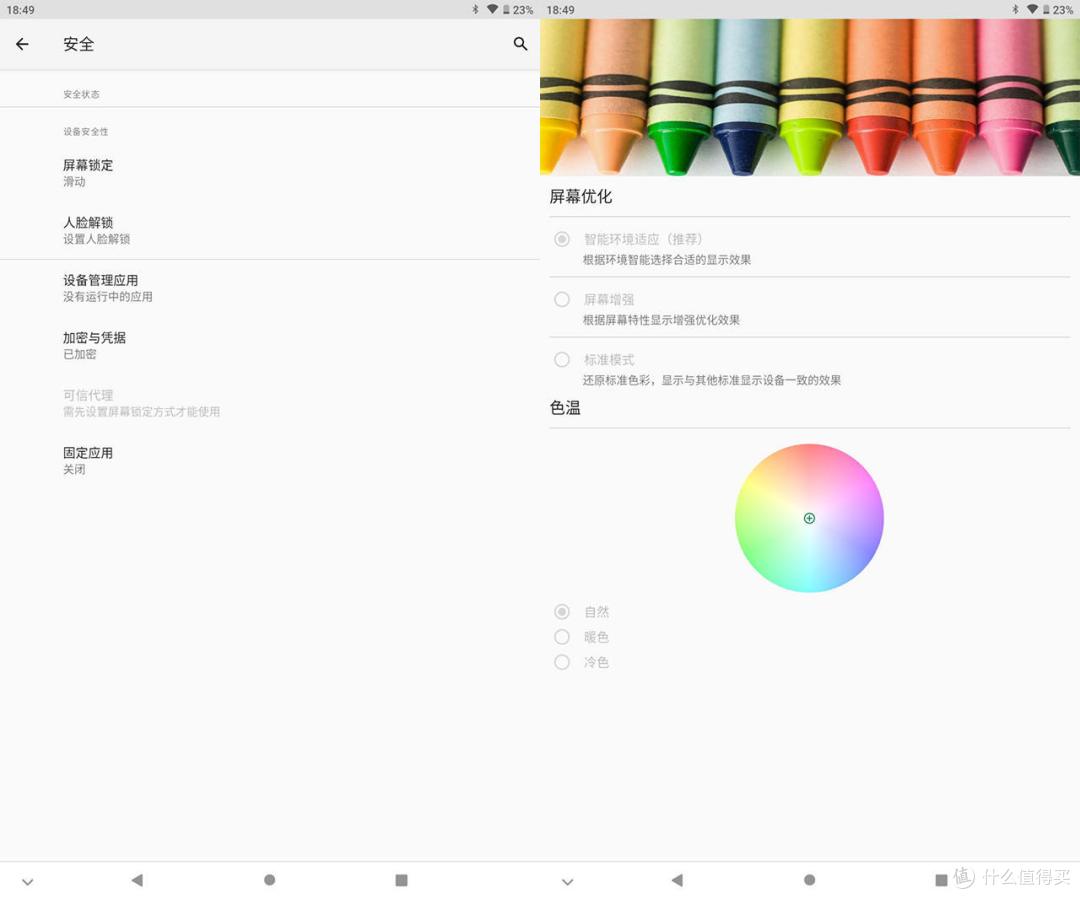
Task: Tap 还原标准色彩 description text
Action: tap(712, 380)
